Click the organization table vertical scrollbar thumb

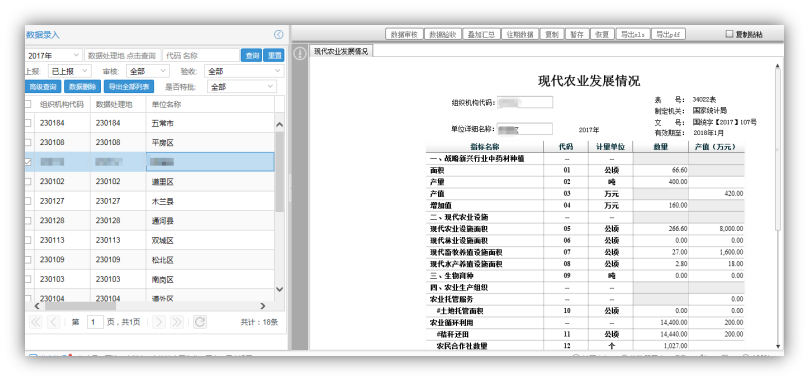tap(279, 172)
